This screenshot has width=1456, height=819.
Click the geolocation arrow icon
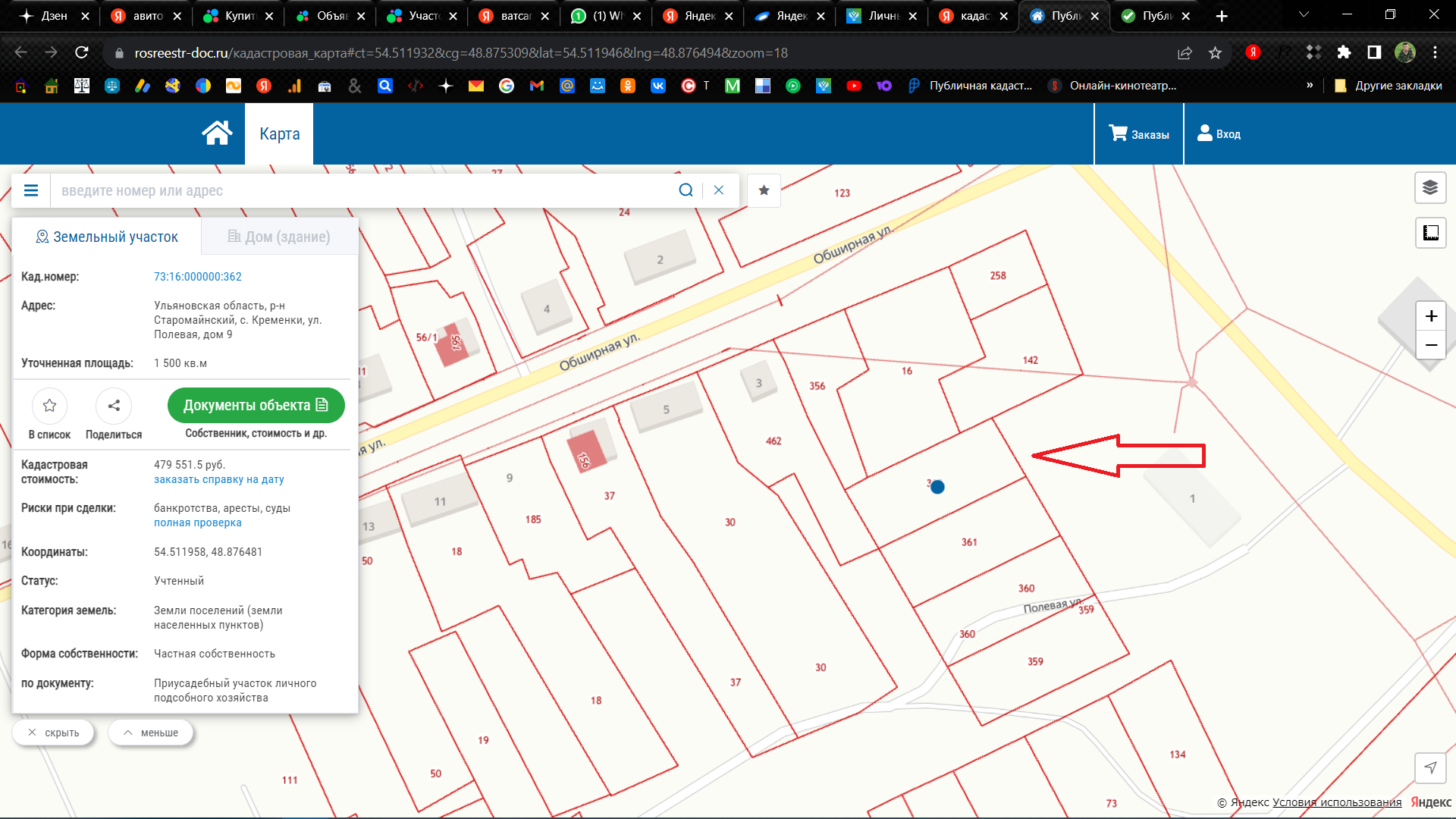1430,767
